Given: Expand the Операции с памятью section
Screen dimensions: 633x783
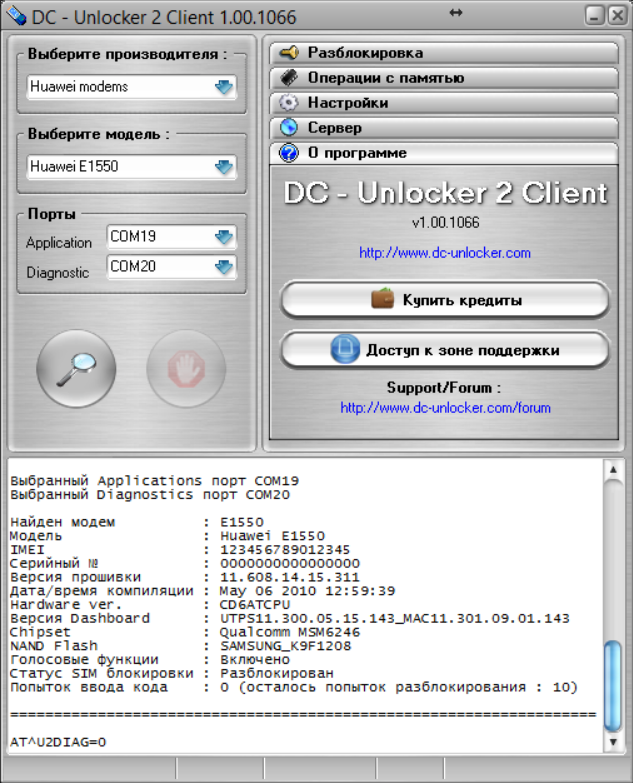Looking at the screenshot, I should point(444,78).
